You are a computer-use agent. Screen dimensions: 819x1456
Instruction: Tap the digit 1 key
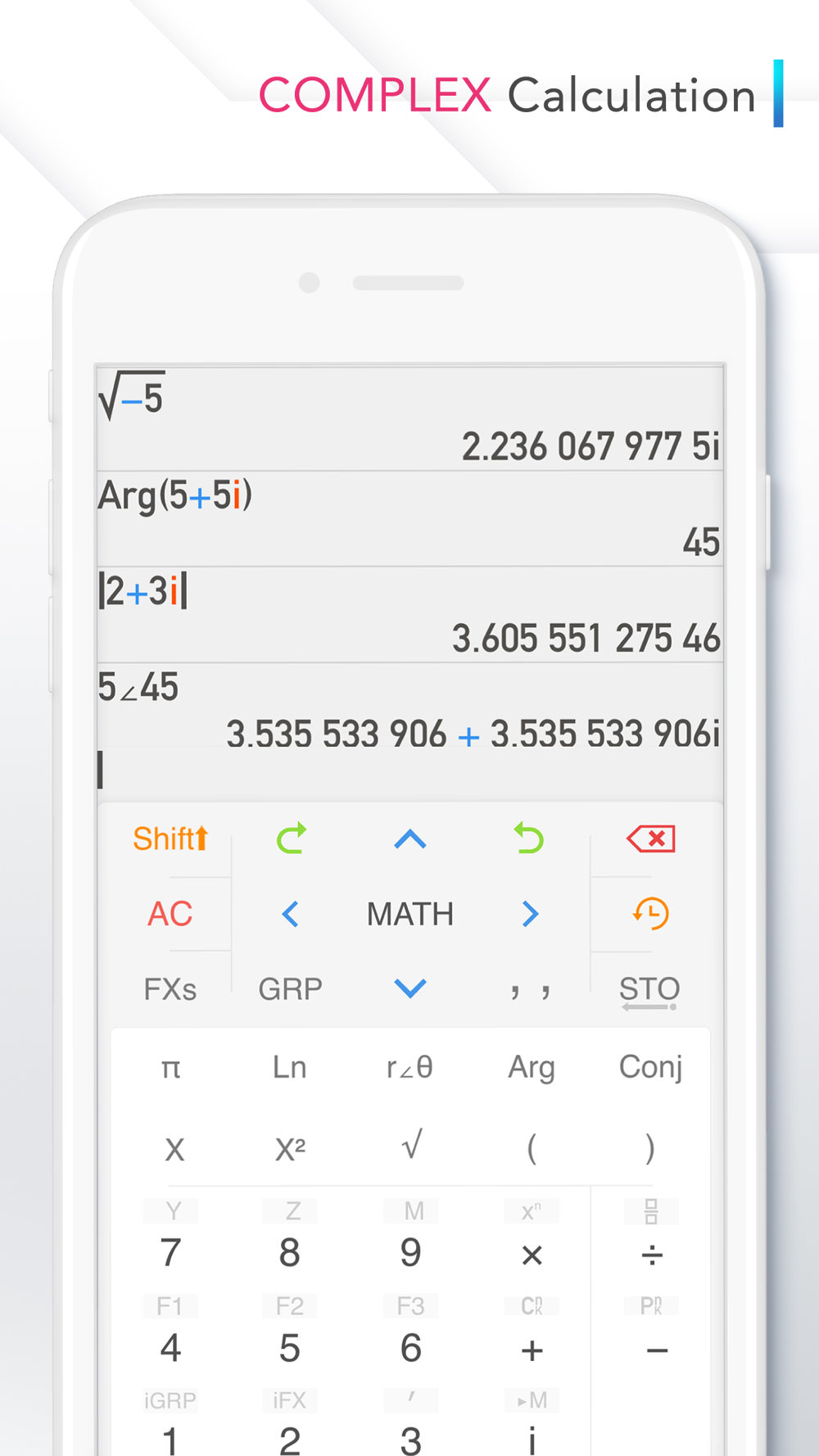point(170,1441)
